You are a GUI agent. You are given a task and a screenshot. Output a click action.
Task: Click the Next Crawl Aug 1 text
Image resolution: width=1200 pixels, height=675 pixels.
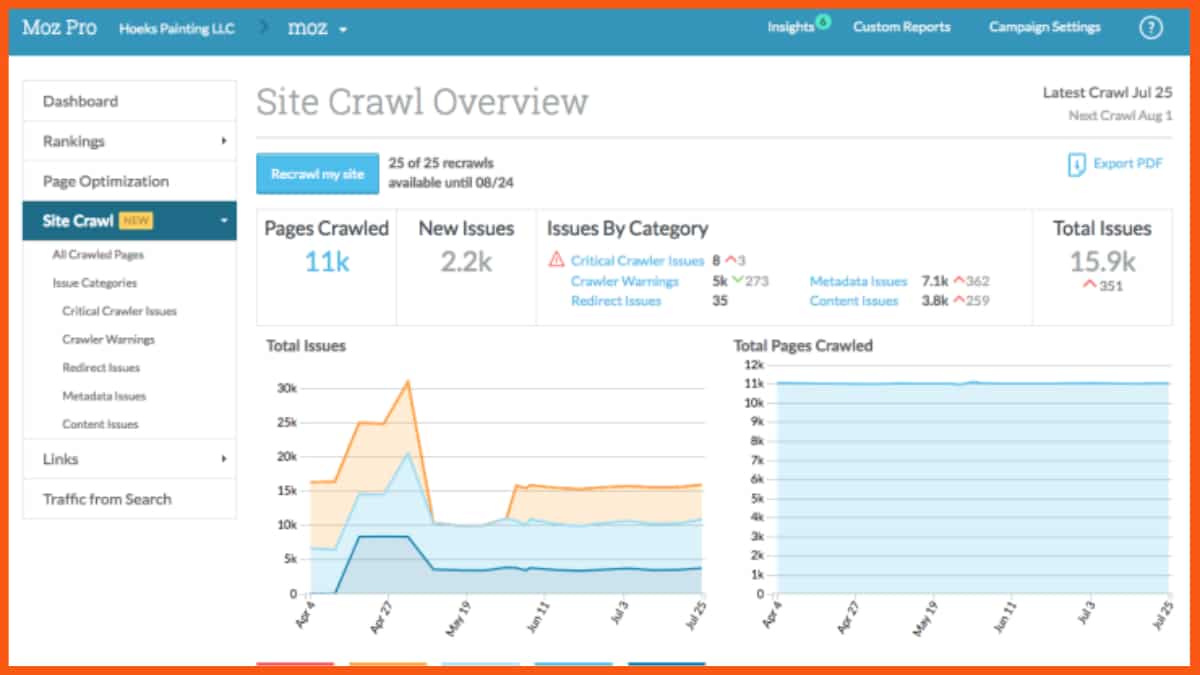1120,116
